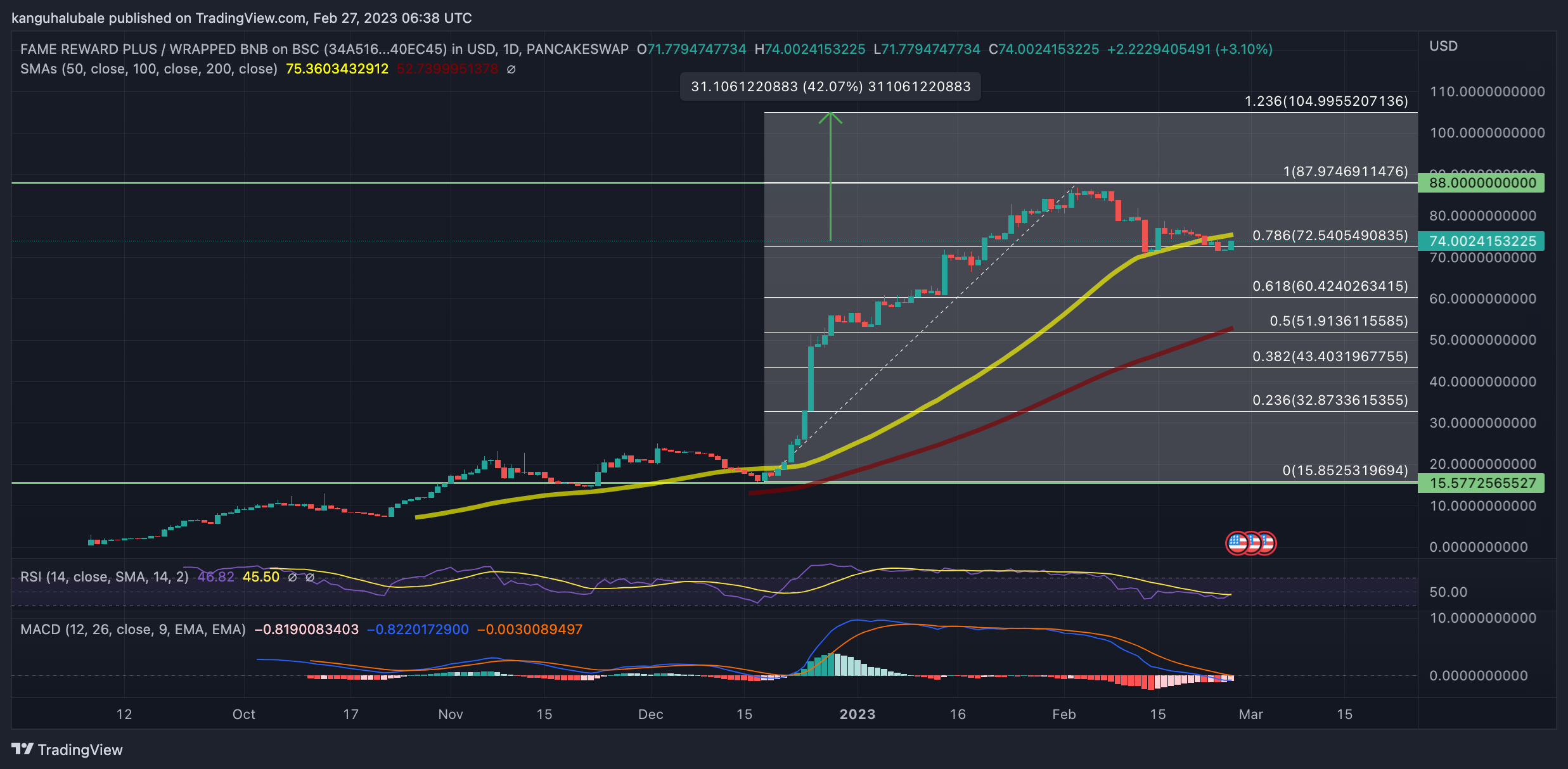Click the Mar label on time axis
The height and width of the screenshot is (769, 1568).
tap(1251, 715)
